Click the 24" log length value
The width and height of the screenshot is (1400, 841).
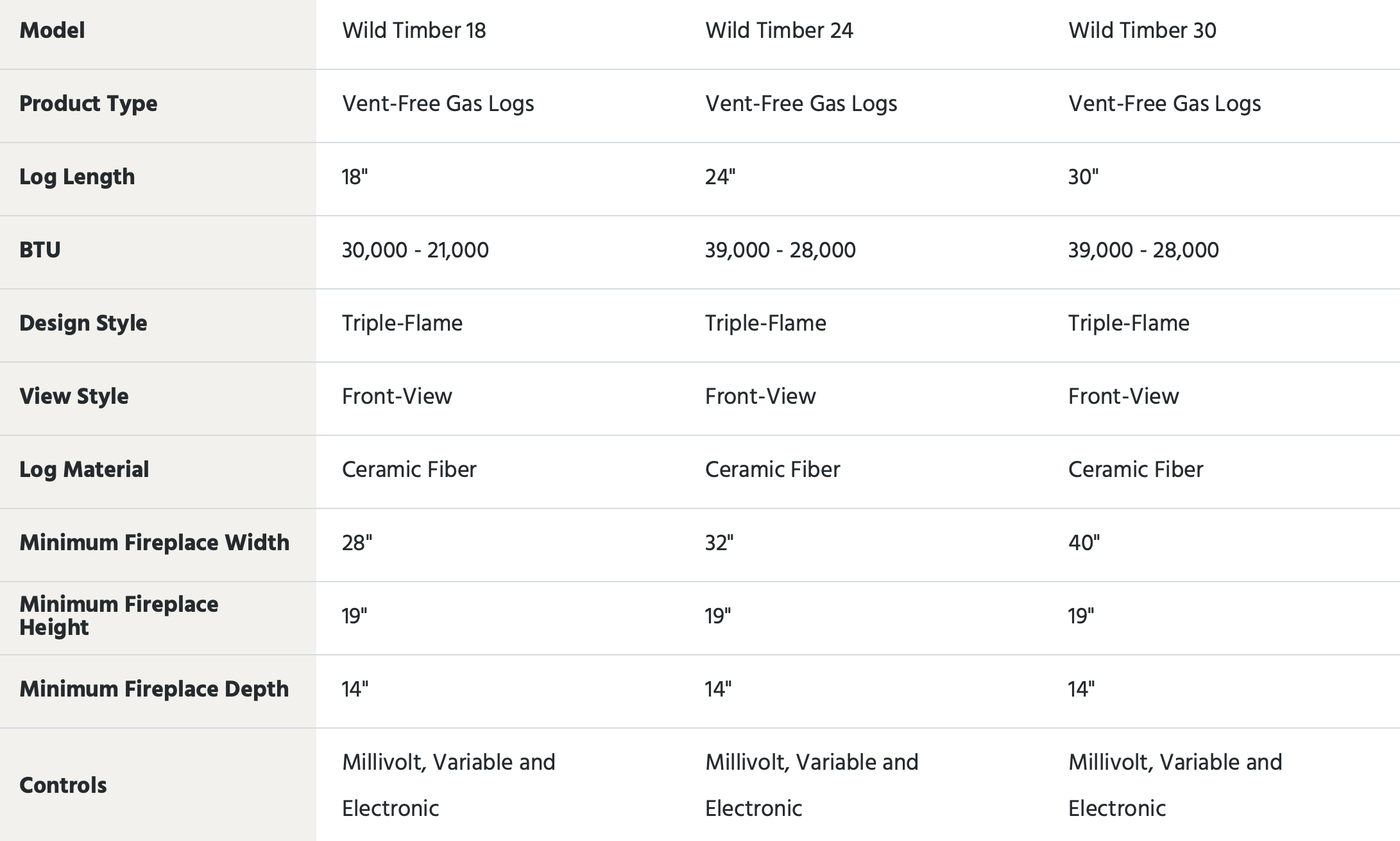point(720,177)
